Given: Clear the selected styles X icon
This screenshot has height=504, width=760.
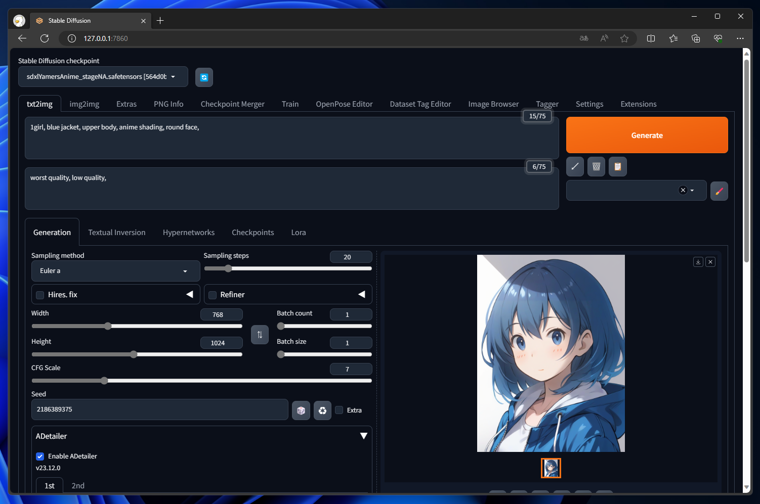Looking at the screenshot, I should [682, 190].
